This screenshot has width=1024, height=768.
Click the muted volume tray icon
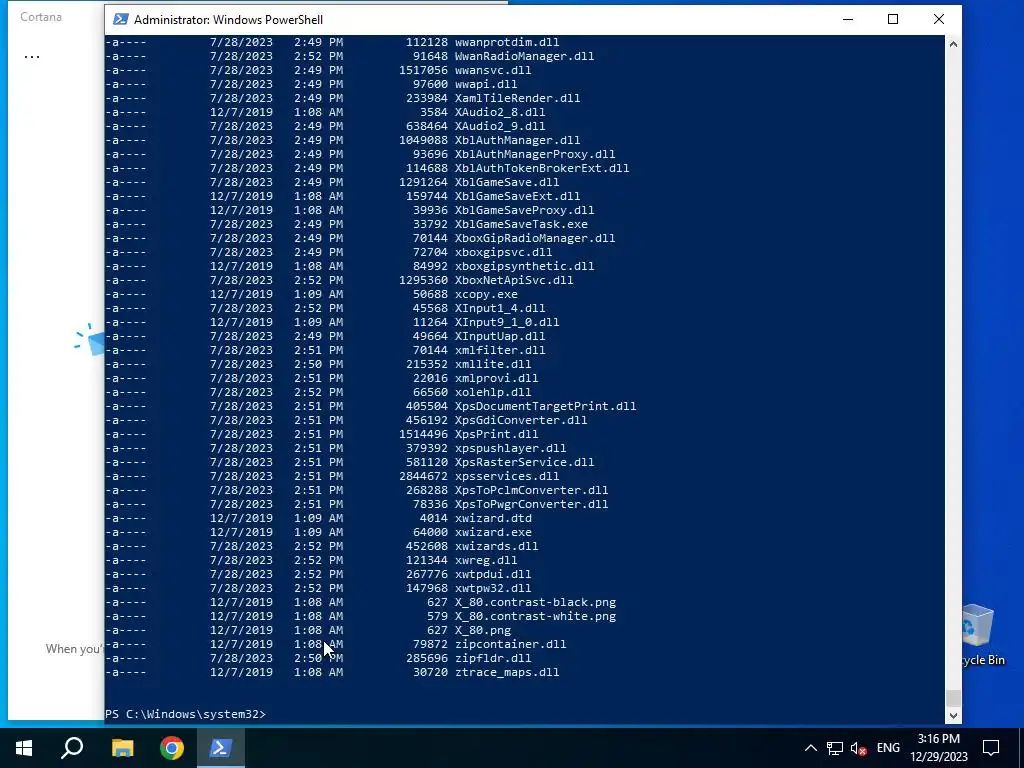(858, 748)
